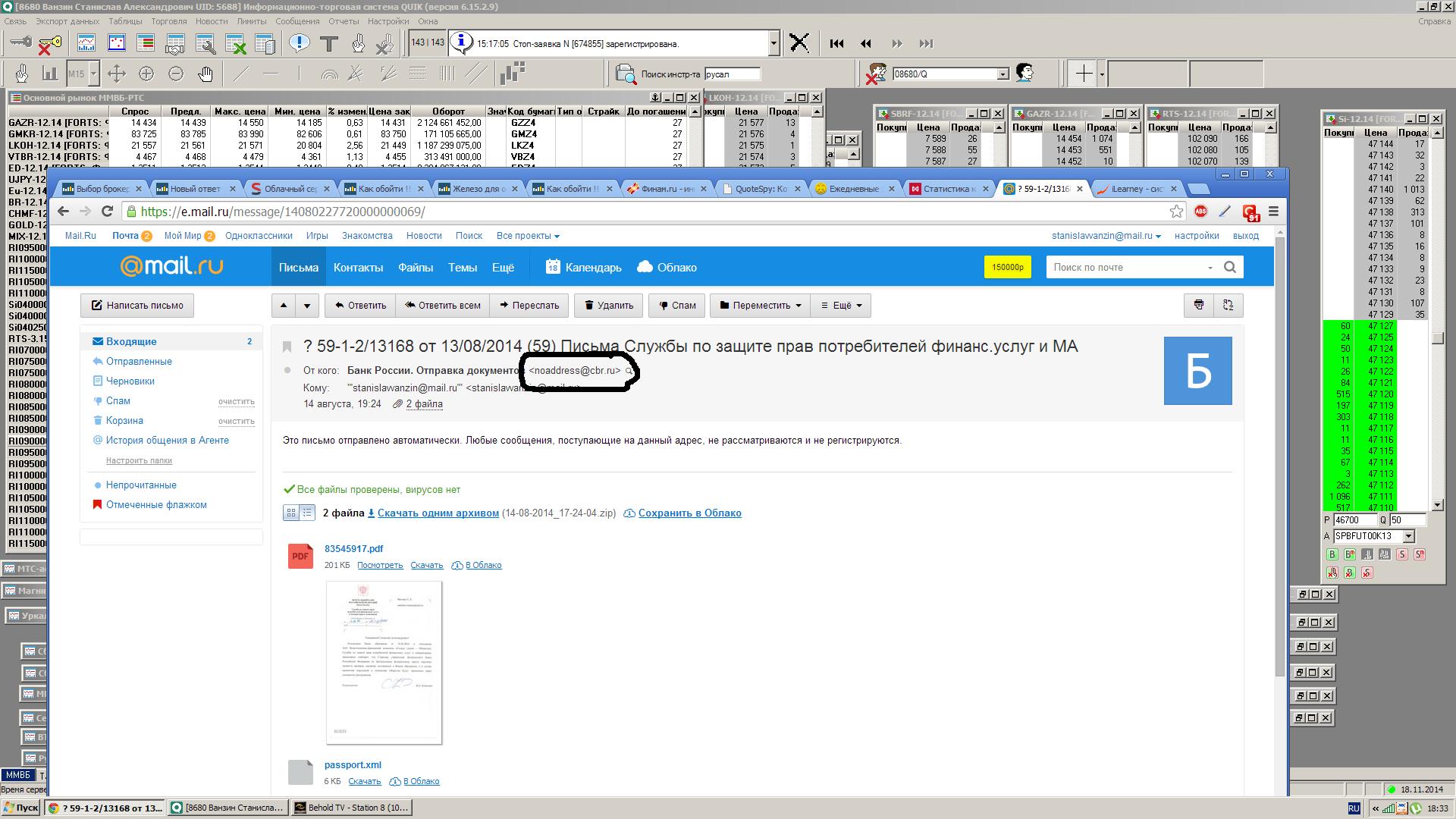Open the 83545917.pdf preview thumbnail
Screen dimensions: 1456x819
[384, 662]
